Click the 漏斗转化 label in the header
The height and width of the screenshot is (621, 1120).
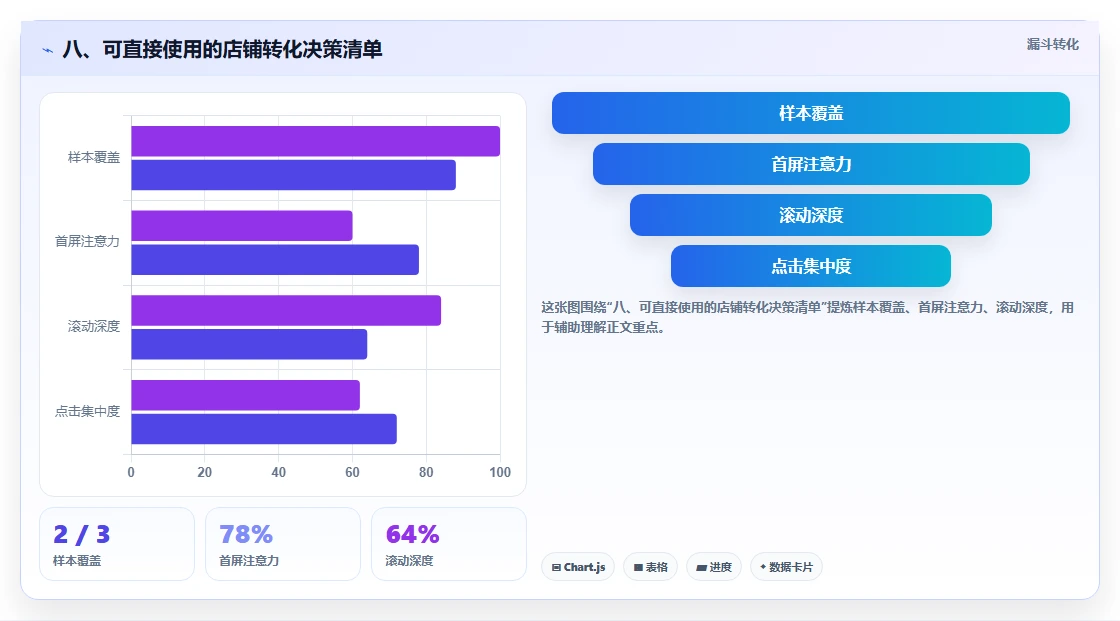coord(1052,44)
